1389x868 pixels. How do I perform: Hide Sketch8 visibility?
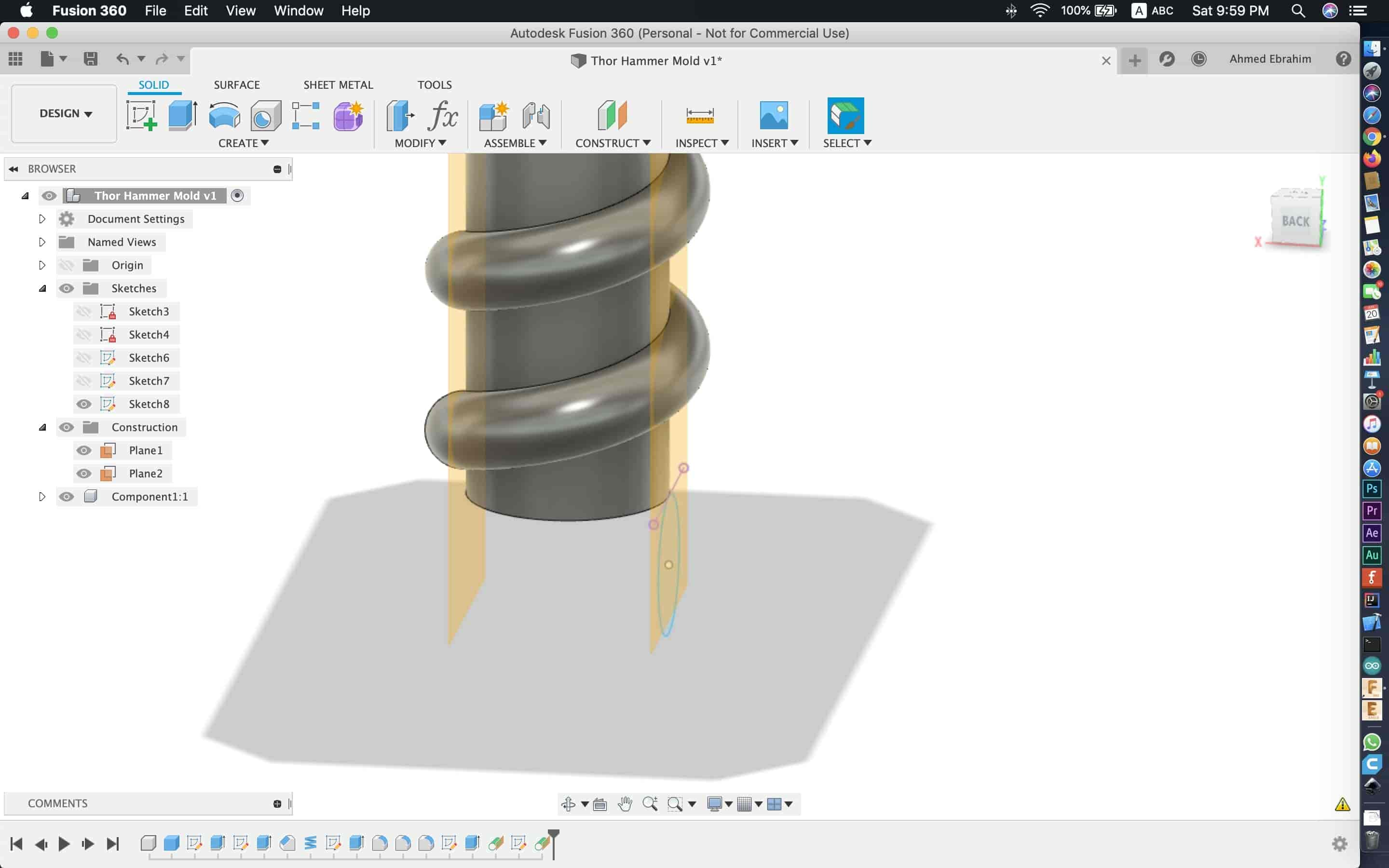click(x=84, y=404)
